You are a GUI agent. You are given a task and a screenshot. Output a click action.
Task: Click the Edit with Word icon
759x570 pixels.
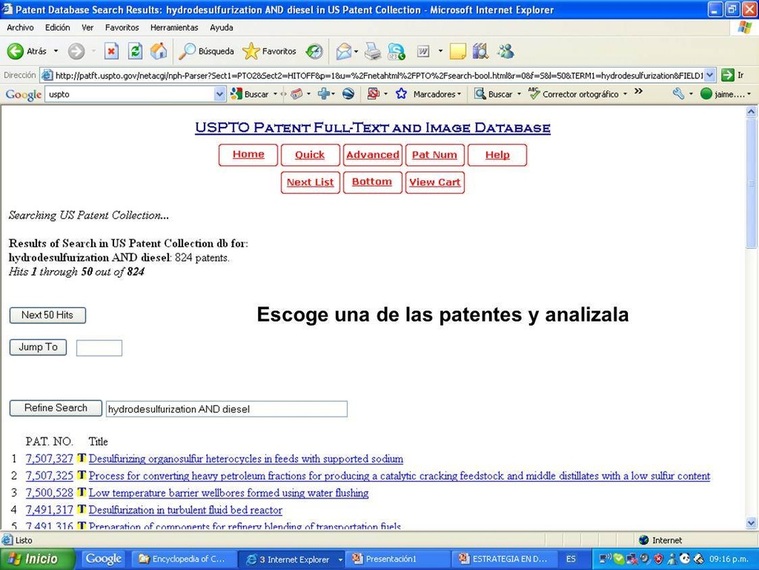[423, 51]
